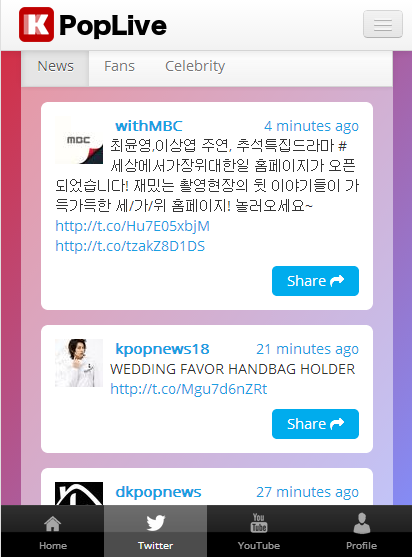Select the Twitter bird icon

coord(156,523)
